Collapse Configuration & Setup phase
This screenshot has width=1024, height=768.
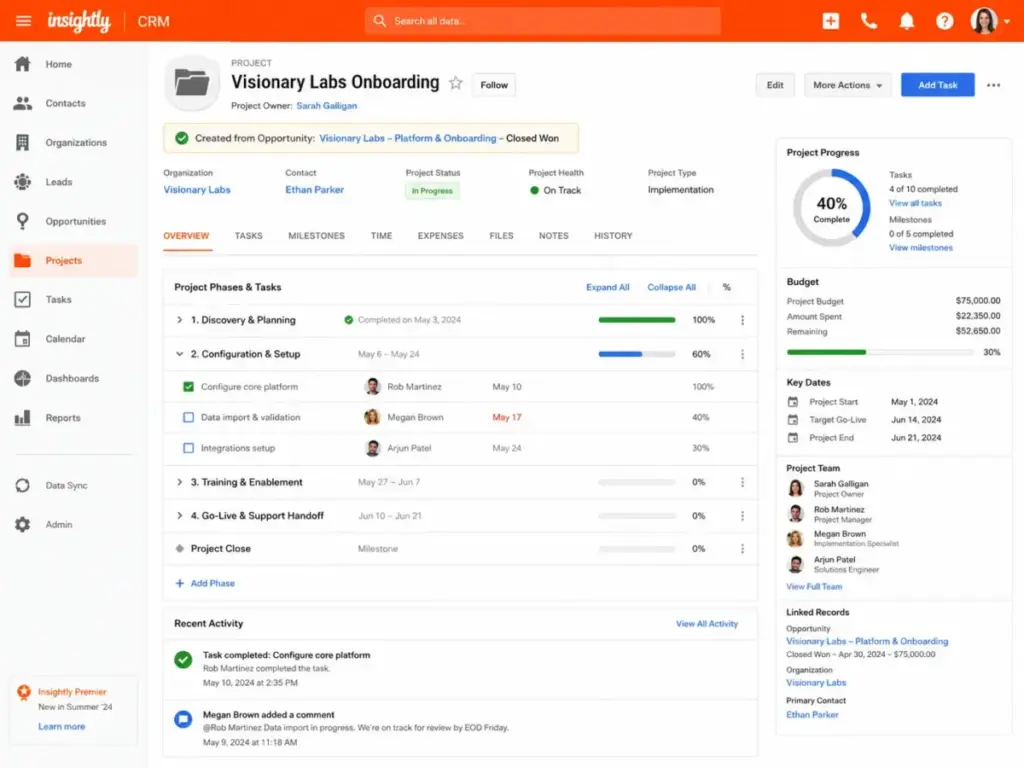tap(180, 354)
